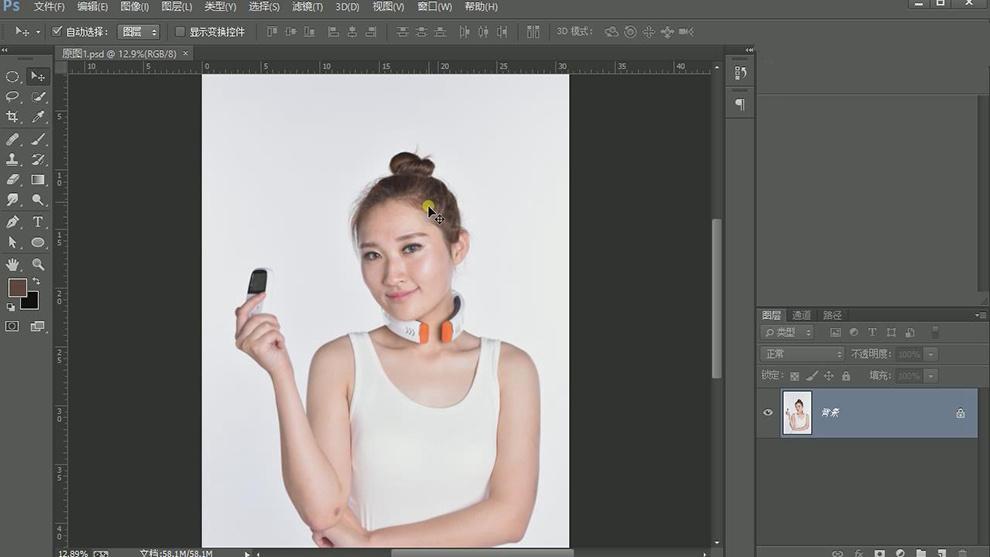Select the Gradient tool
The width and height of the screenshot is (990, 557).
pyautogui.click(x=38, y=180)
